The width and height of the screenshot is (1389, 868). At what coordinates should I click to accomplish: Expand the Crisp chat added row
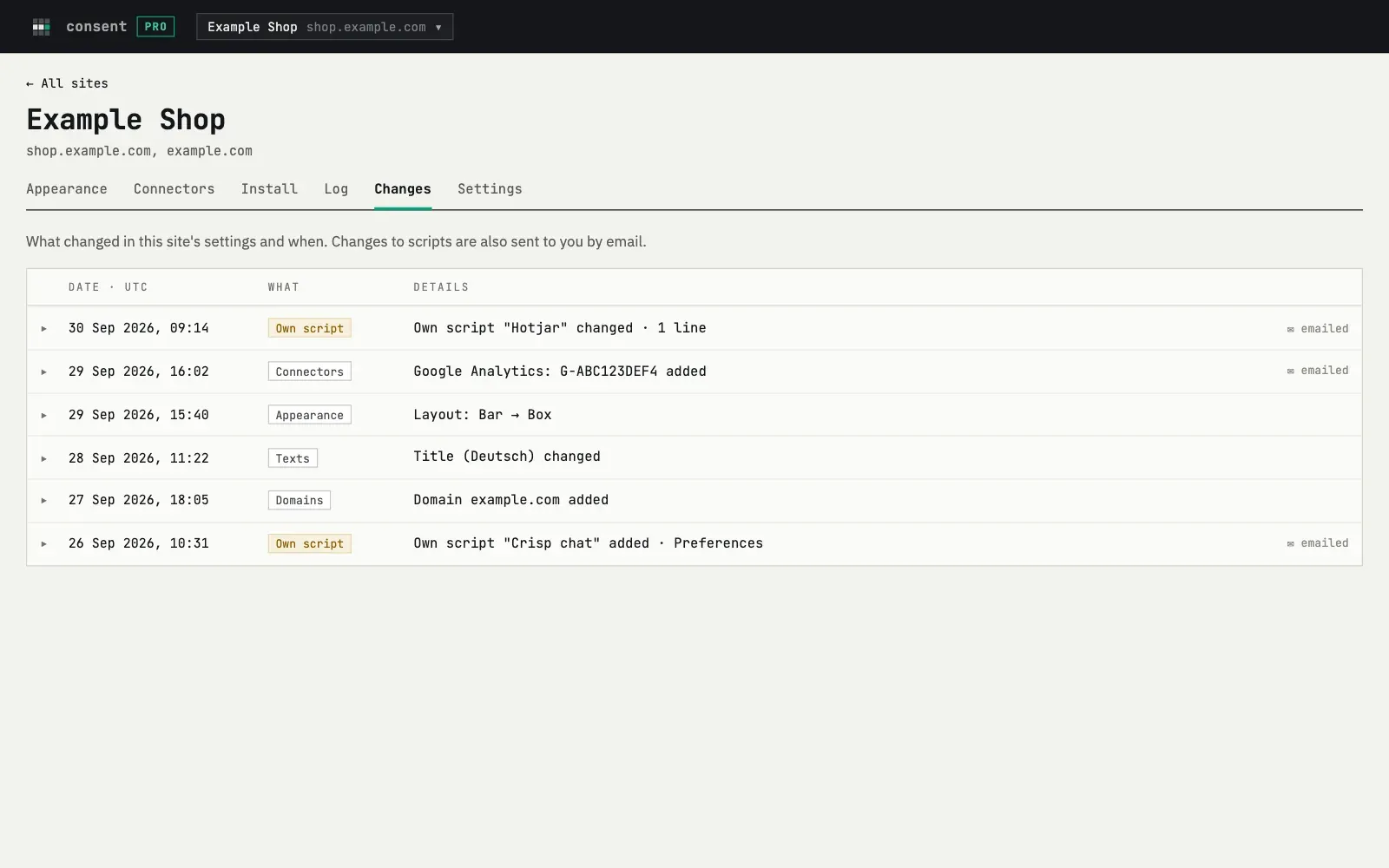(44, 543)
